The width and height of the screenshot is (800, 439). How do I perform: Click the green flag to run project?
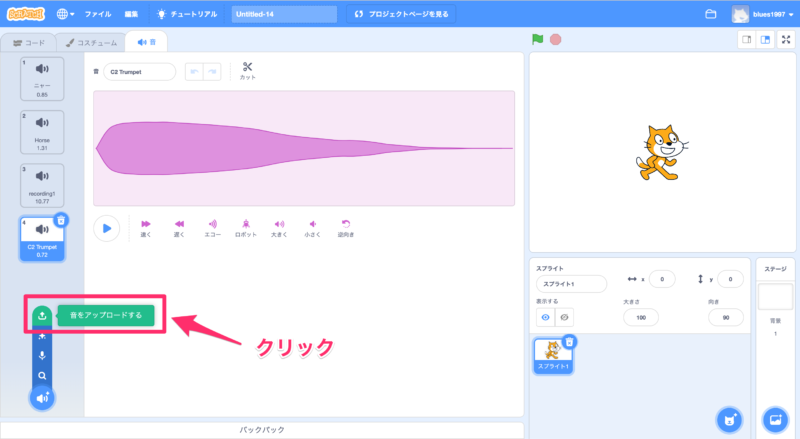[x=537, y=40]
